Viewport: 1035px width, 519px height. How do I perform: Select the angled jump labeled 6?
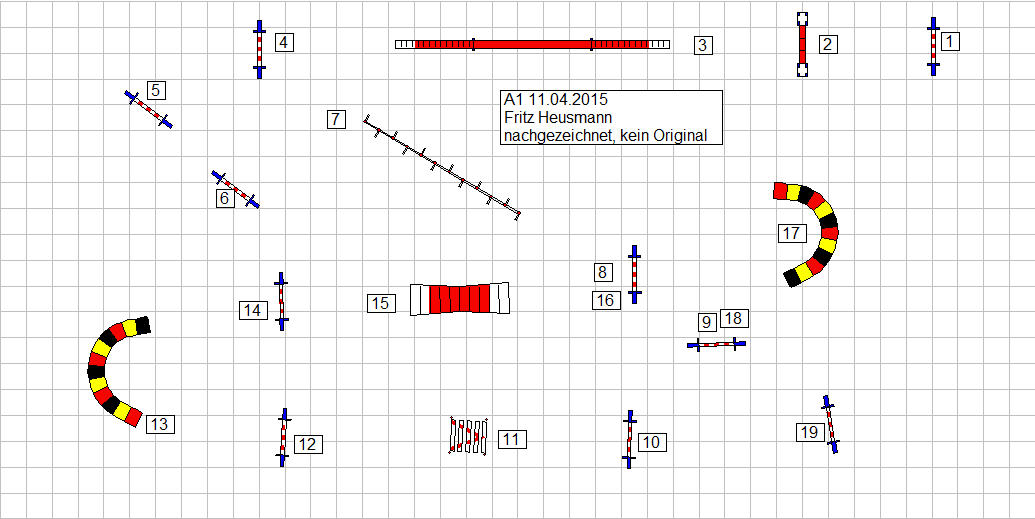point(236,189)
